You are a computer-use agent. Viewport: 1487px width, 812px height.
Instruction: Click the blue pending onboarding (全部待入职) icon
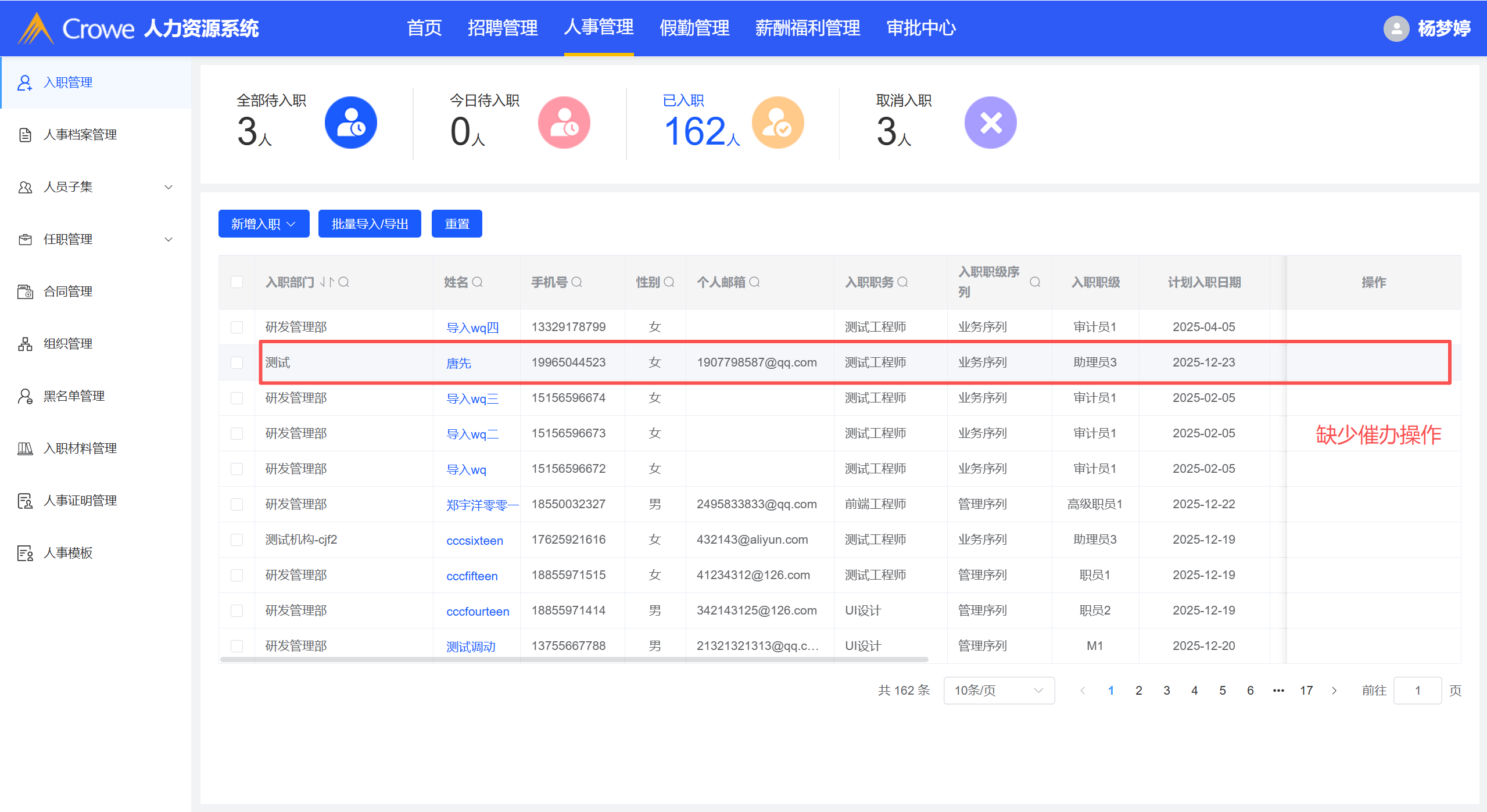pos(350,123)
